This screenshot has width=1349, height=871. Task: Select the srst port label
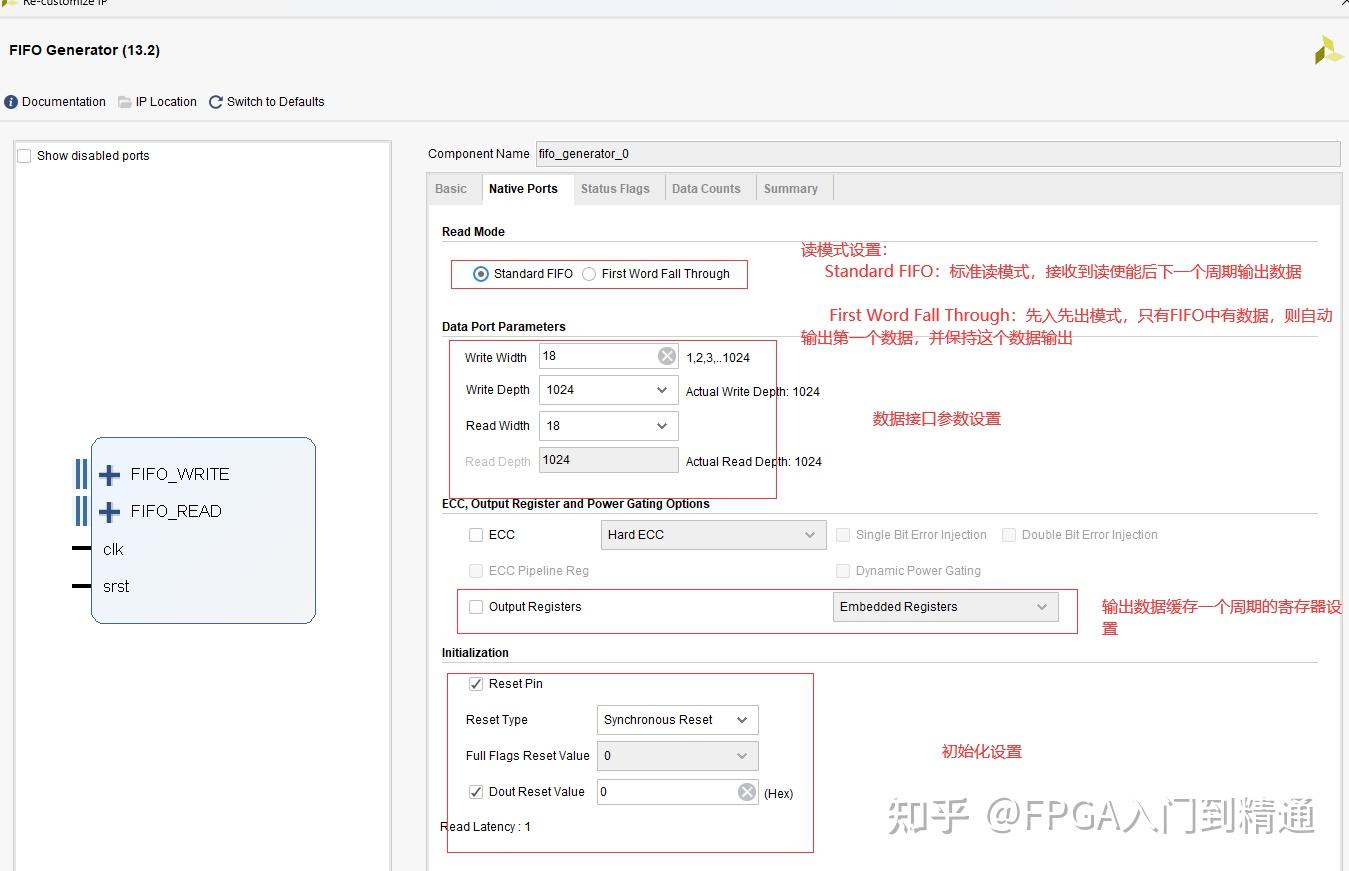[x=116, y=587]
